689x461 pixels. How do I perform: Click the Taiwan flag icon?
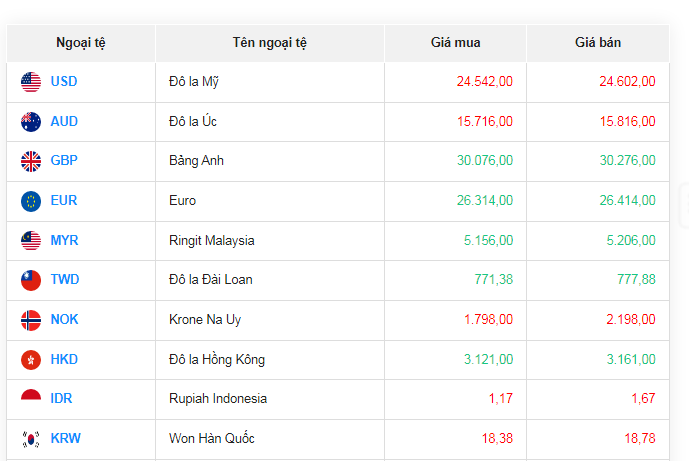click(x=31, y=280)
